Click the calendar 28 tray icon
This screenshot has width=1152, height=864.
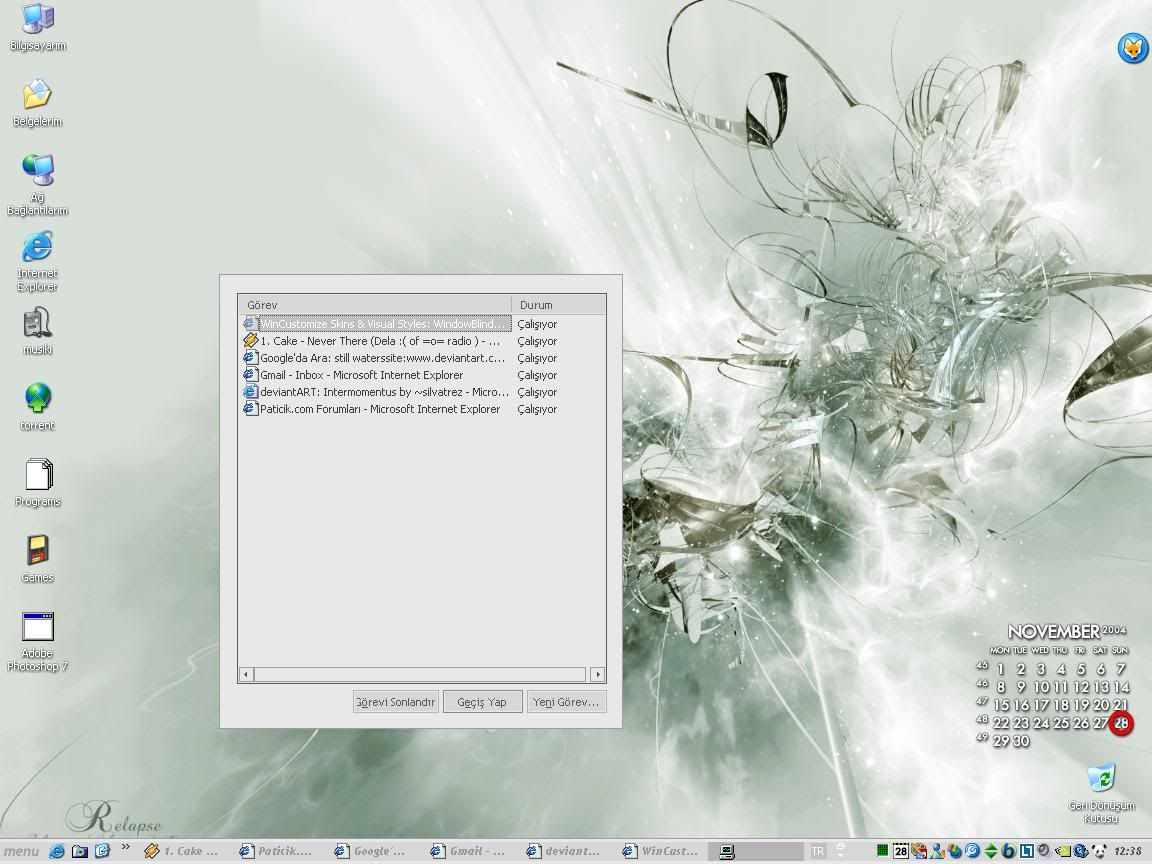(x=901, y=851)
